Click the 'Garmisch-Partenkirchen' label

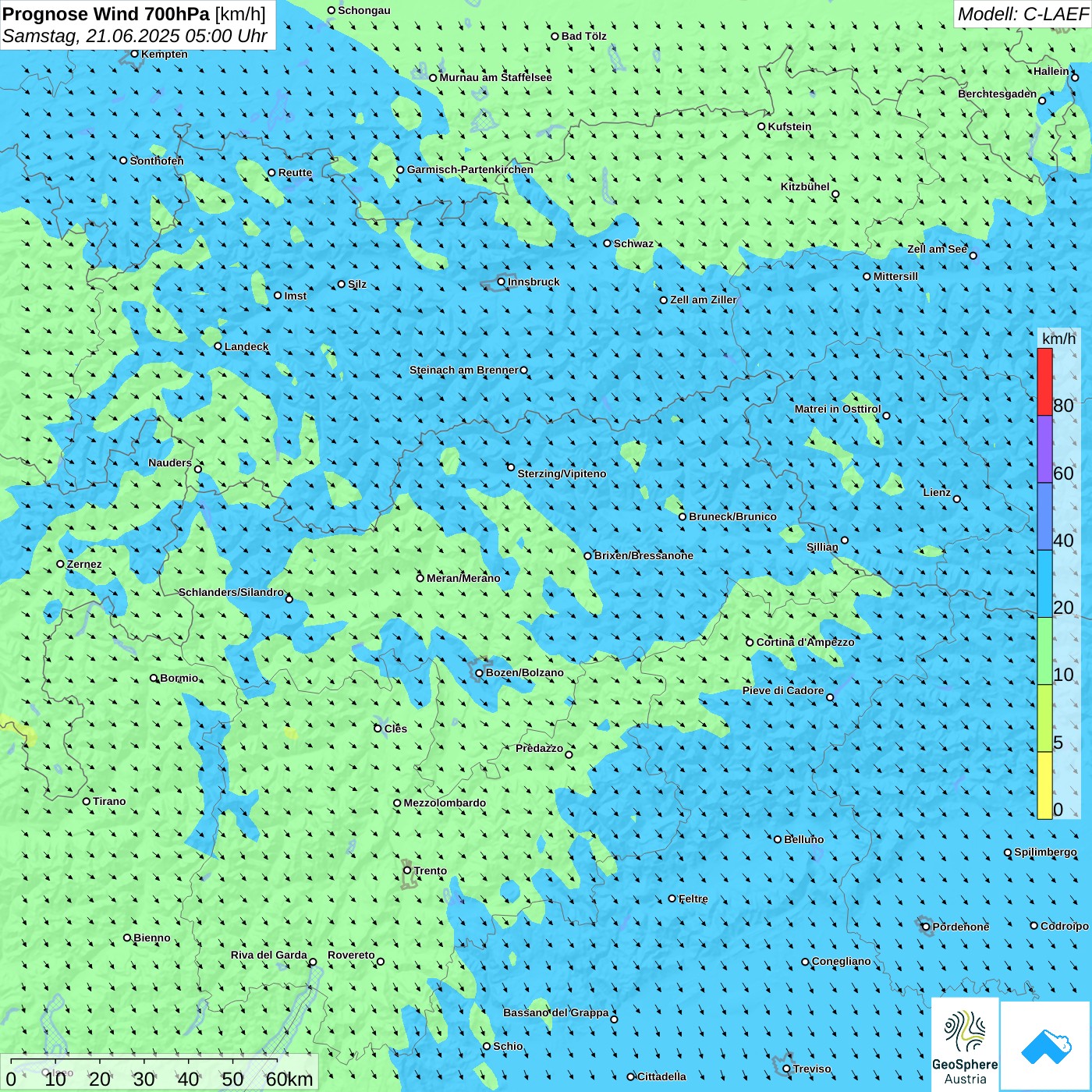tap(470, 169)
